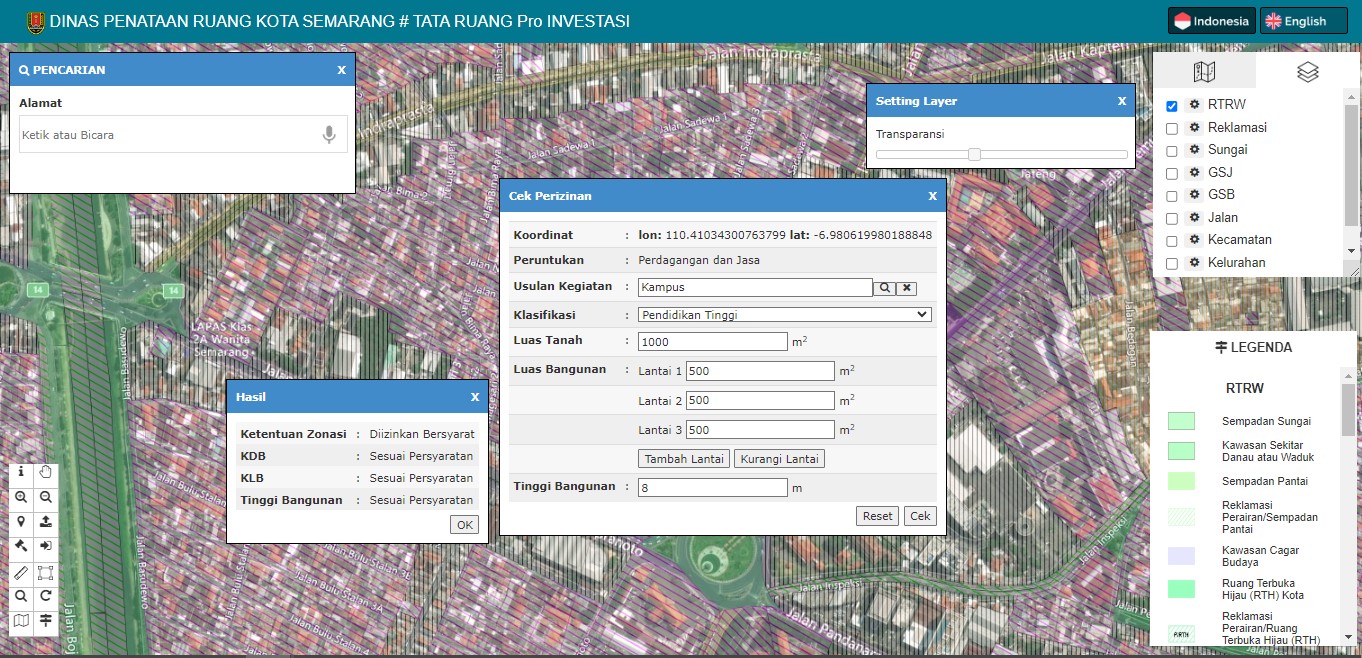This screenshot has width=1362, height=658.
Task: Select the pan hand tool
Action: pyautogui.click(x=46, y=472)
